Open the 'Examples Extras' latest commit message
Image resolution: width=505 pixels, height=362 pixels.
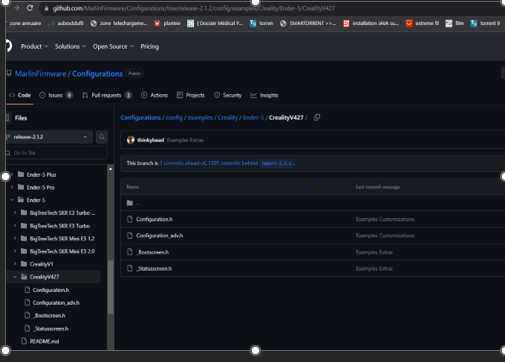pos(185,140)
